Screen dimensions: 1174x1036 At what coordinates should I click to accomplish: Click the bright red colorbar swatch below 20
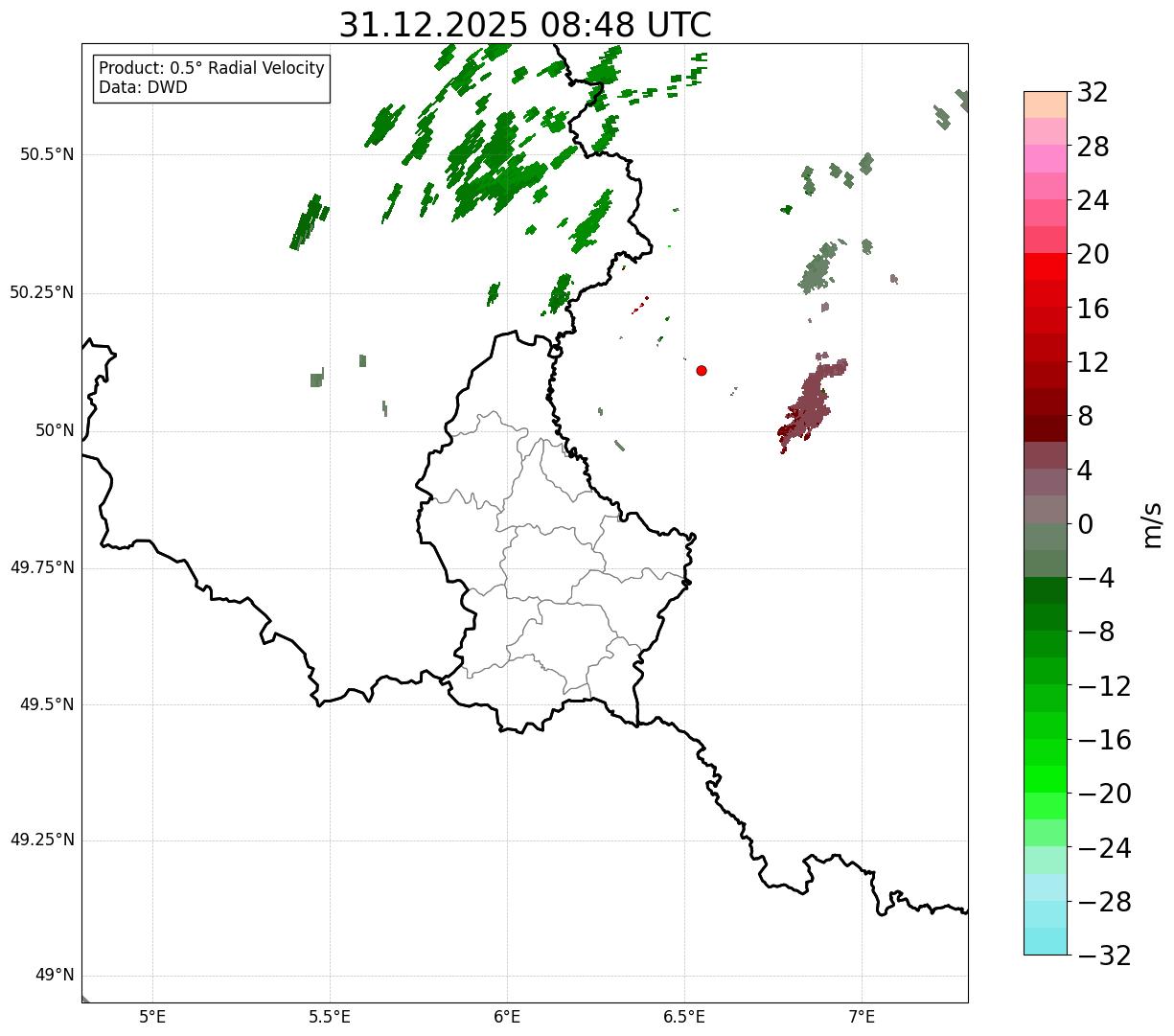(x=1046, y=266)
